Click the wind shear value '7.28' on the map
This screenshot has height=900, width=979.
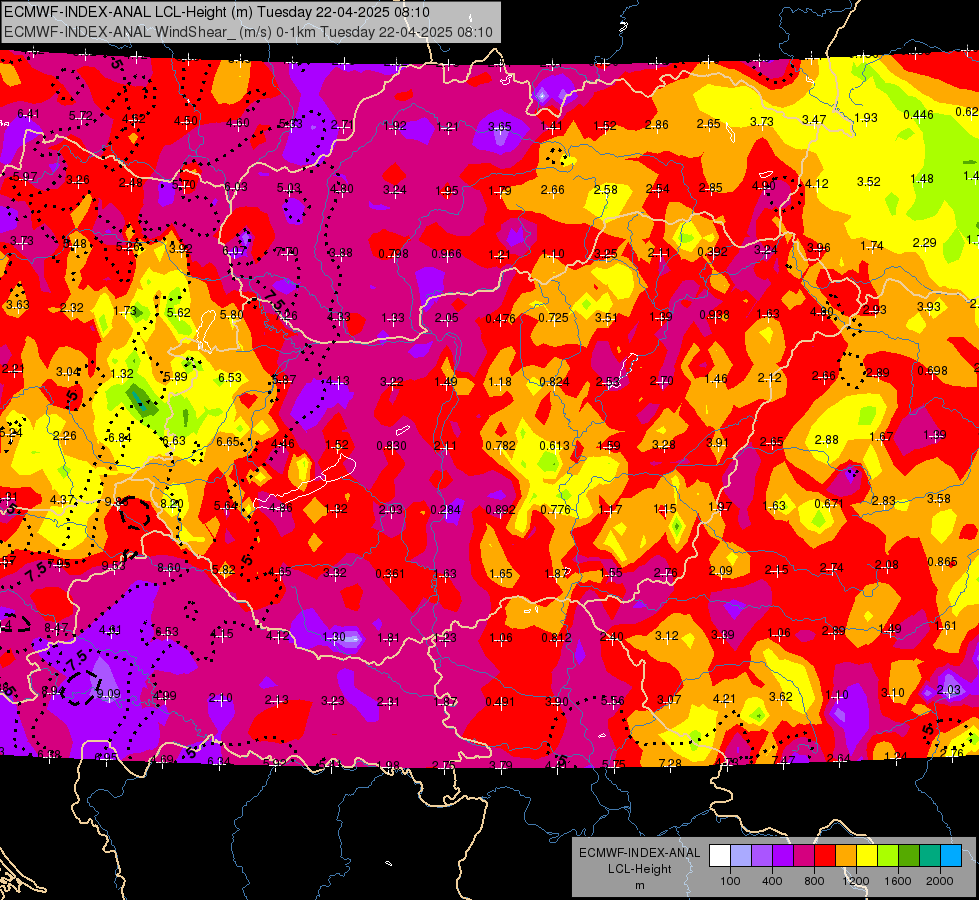click(x=670, y=763)
